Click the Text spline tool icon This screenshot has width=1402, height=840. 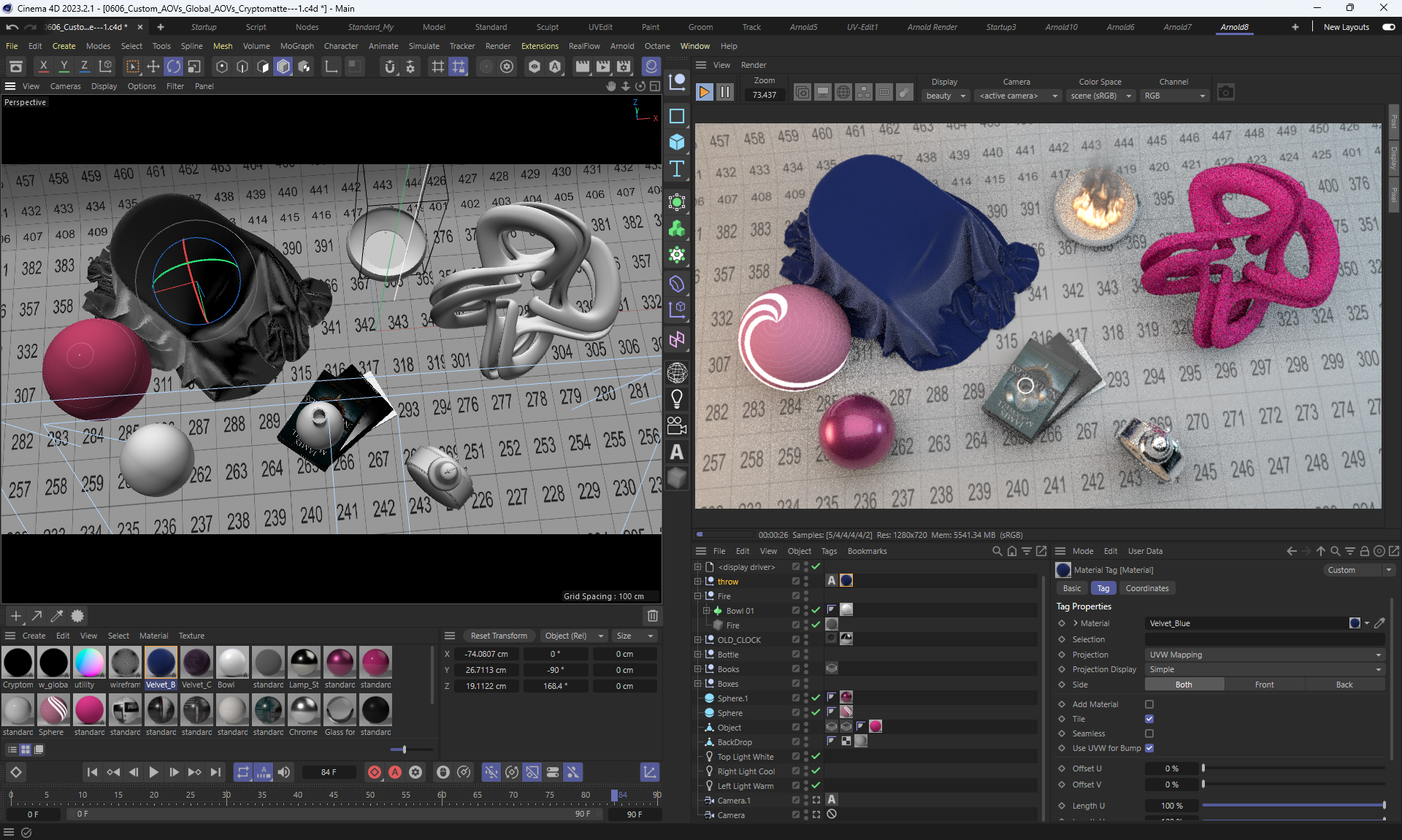pos(677,169)
